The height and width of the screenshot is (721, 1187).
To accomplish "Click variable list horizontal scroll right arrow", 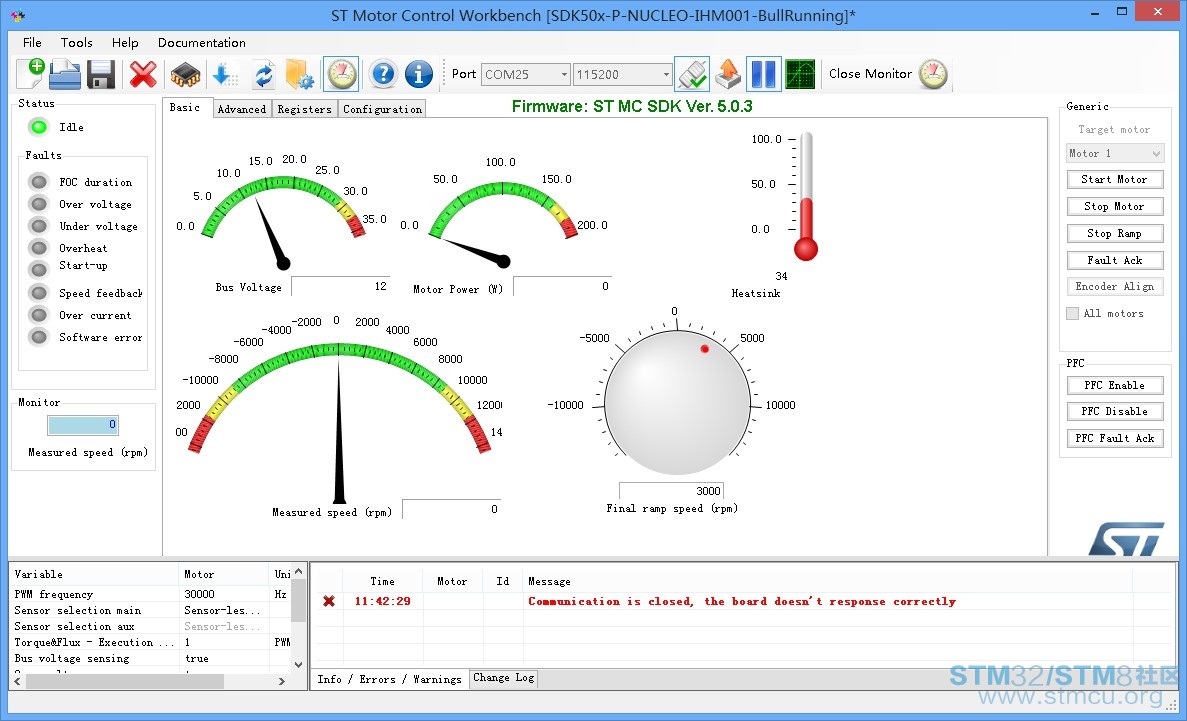I will [282, 681].
